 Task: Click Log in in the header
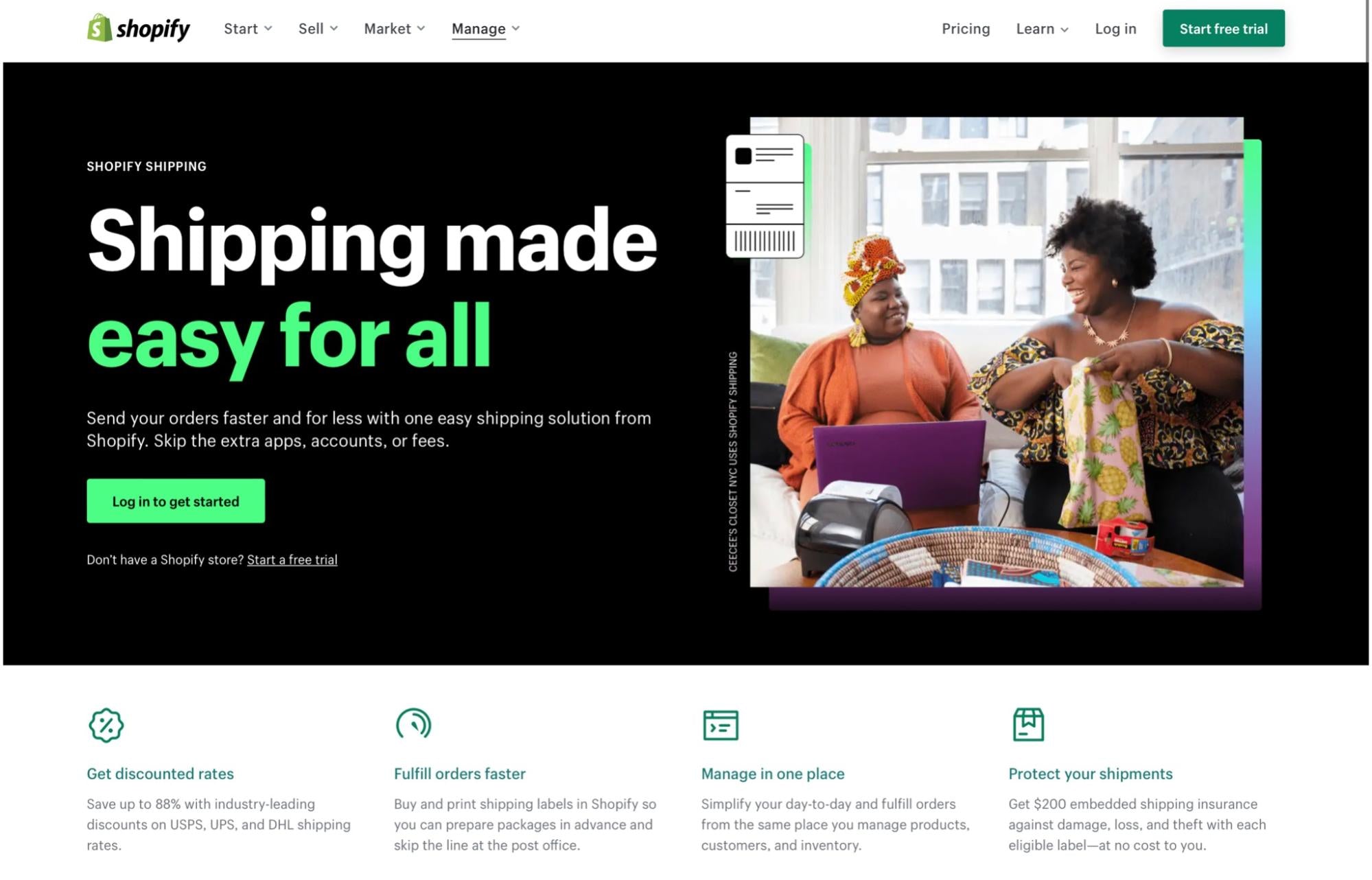1115,29
